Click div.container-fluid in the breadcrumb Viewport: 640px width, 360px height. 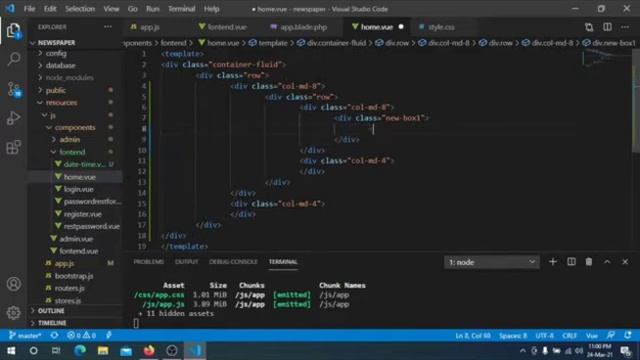(336, 43)
